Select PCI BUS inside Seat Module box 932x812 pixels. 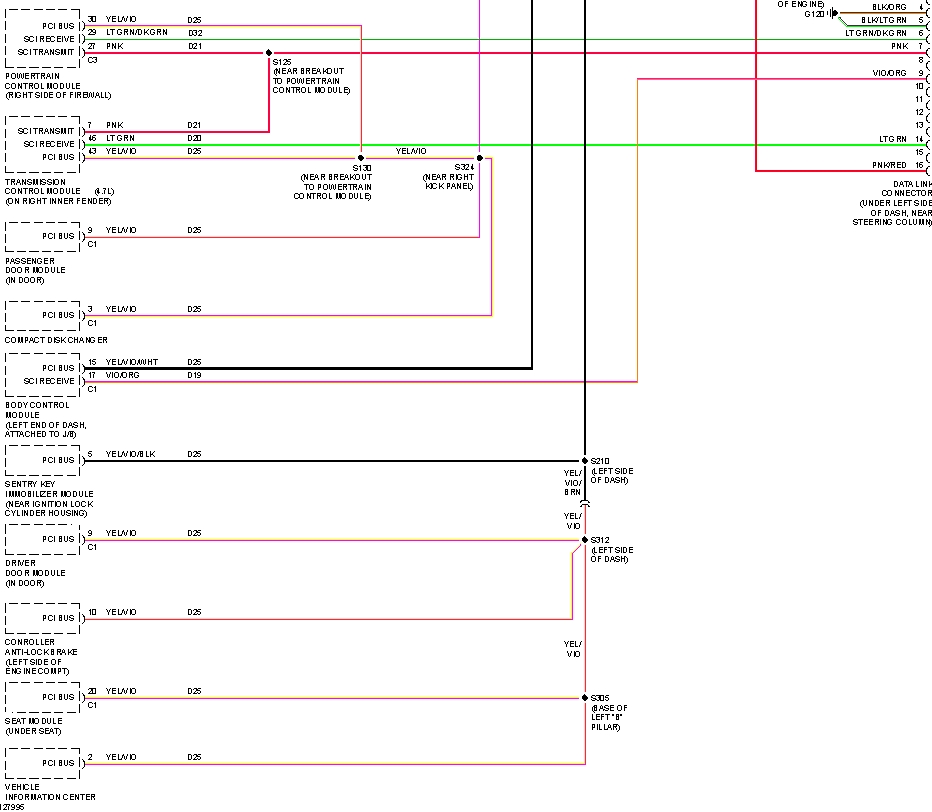58,697
